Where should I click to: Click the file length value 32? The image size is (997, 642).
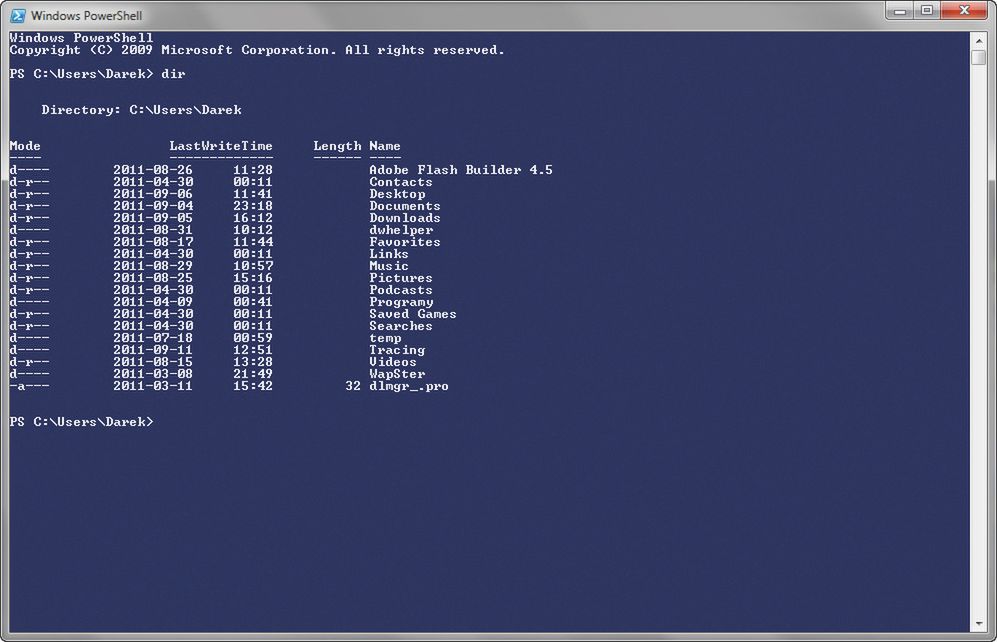353,386
